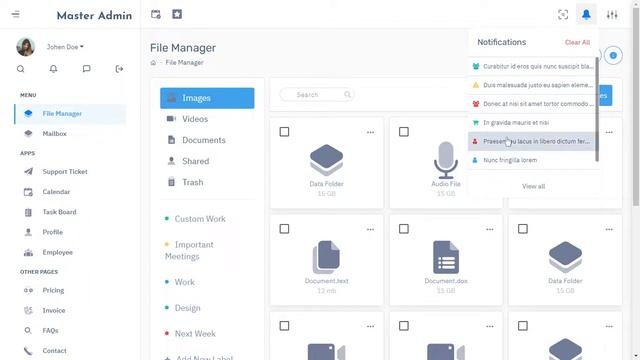
Task: Check the first Data Folder checkbox
Action: pyautogui.click(x=284, y=132)
